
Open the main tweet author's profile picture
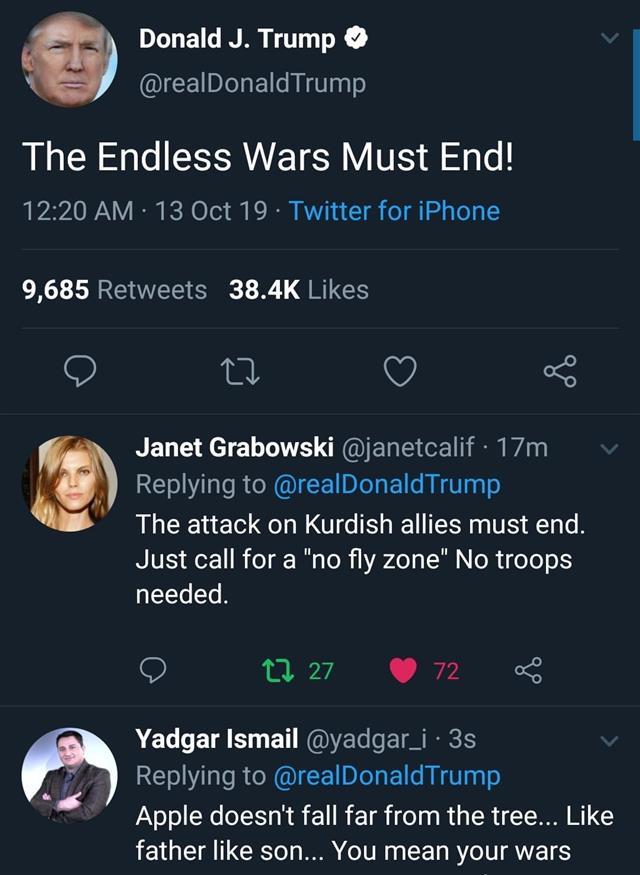click(69, 60)
